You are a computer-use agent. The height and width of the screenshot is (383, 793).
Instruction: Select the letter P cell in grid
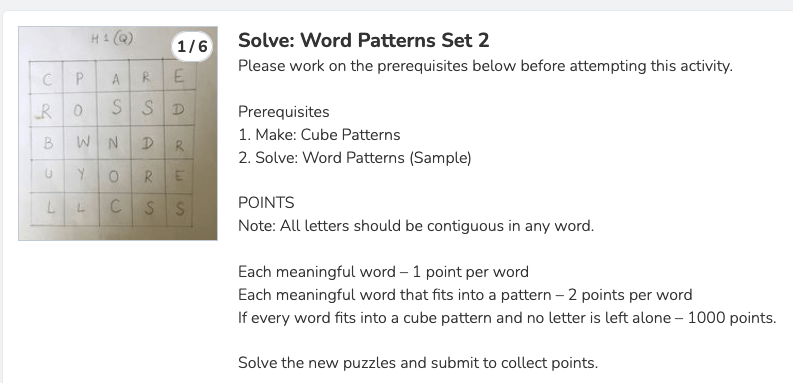pyautogui.click(x=80, y=77)
